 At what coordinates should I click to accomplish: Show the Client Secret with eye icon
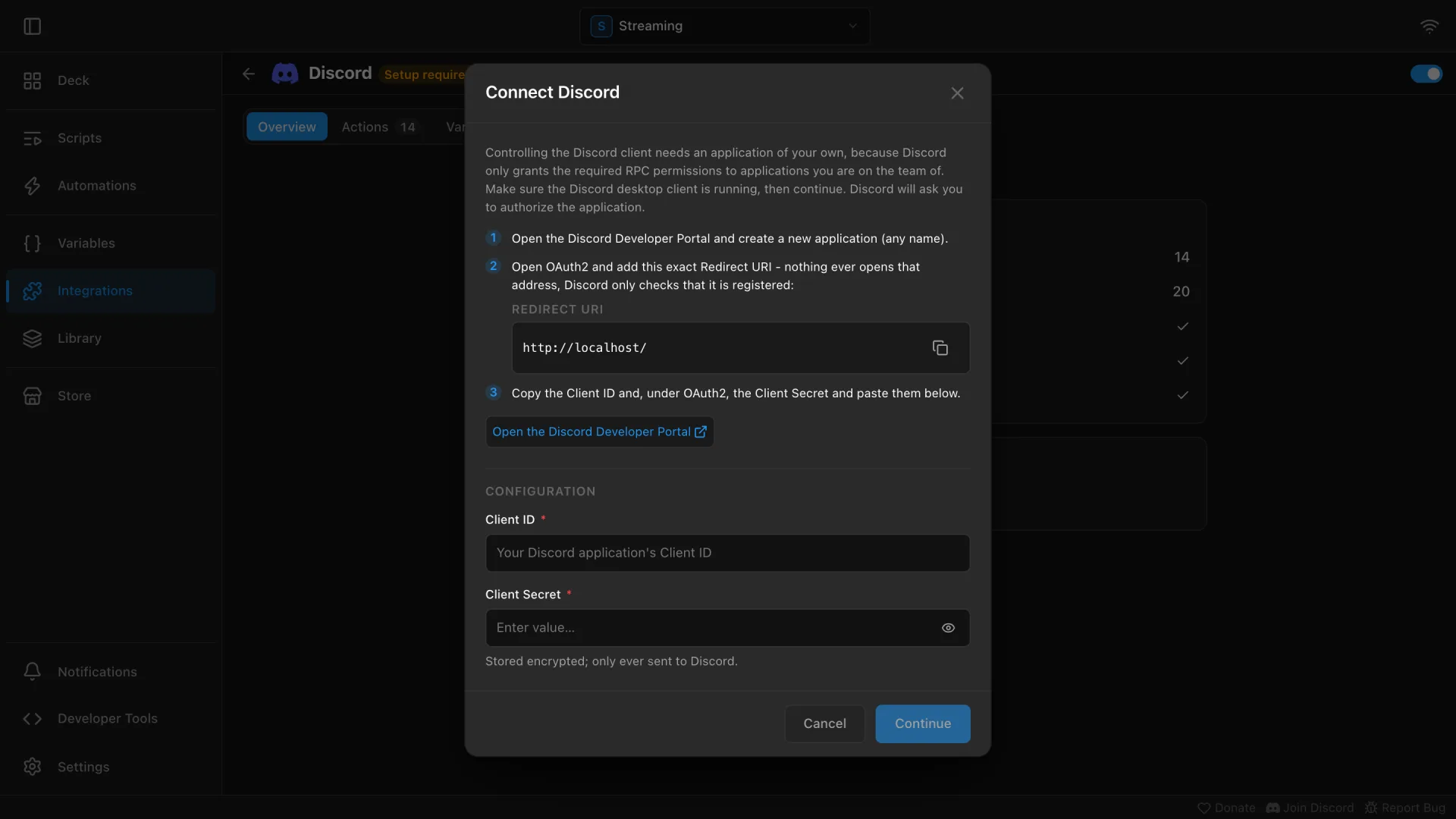pos(948,628)
